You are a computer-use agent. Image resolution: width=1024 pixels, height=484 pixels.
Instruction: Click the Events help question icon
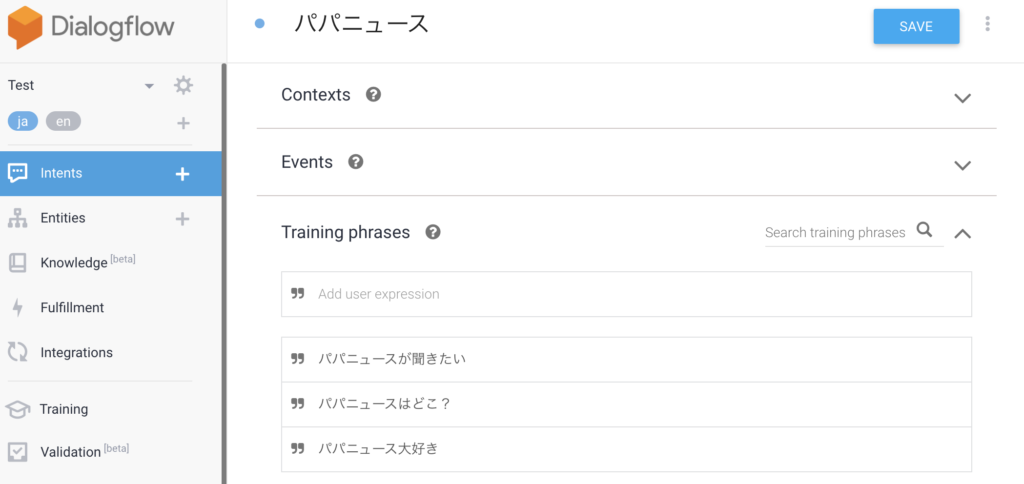pyautogui.click(x=356, y=162)
